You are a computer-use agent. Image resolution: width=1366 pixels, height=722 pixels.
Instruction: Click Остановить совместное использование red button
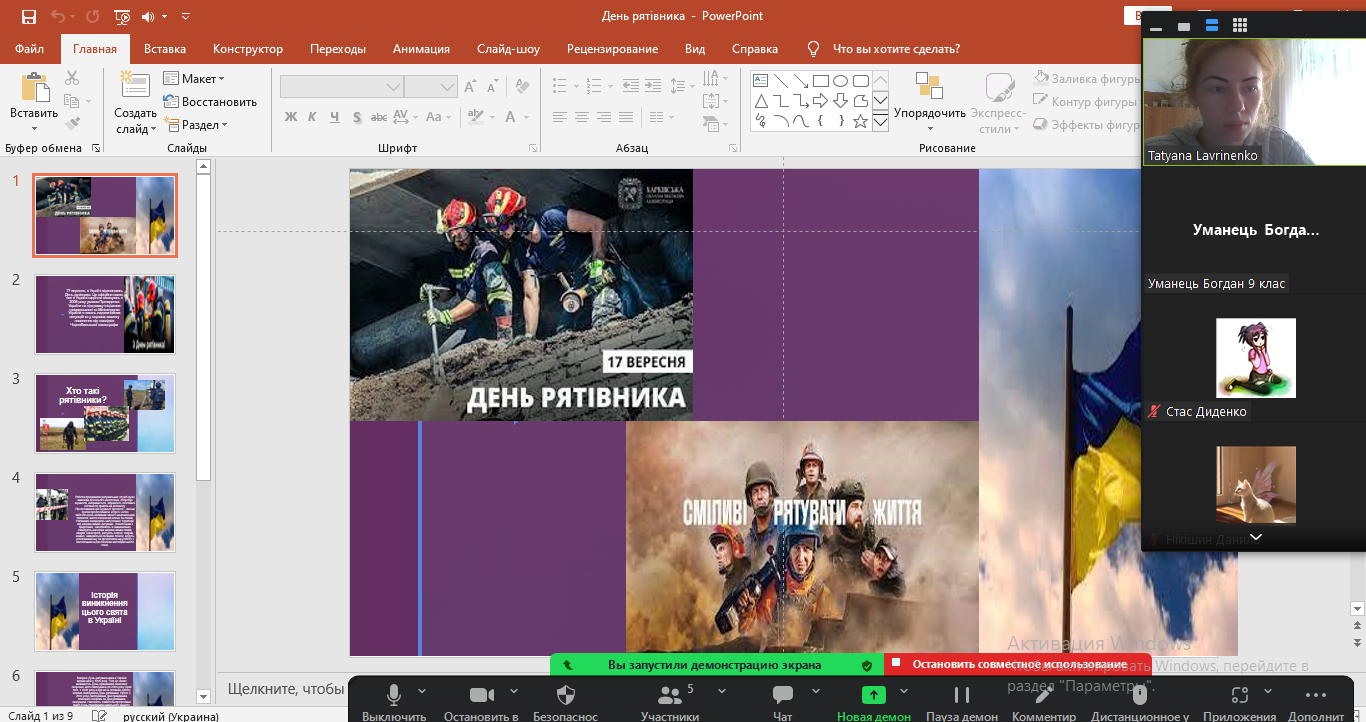pos(1018,664)
